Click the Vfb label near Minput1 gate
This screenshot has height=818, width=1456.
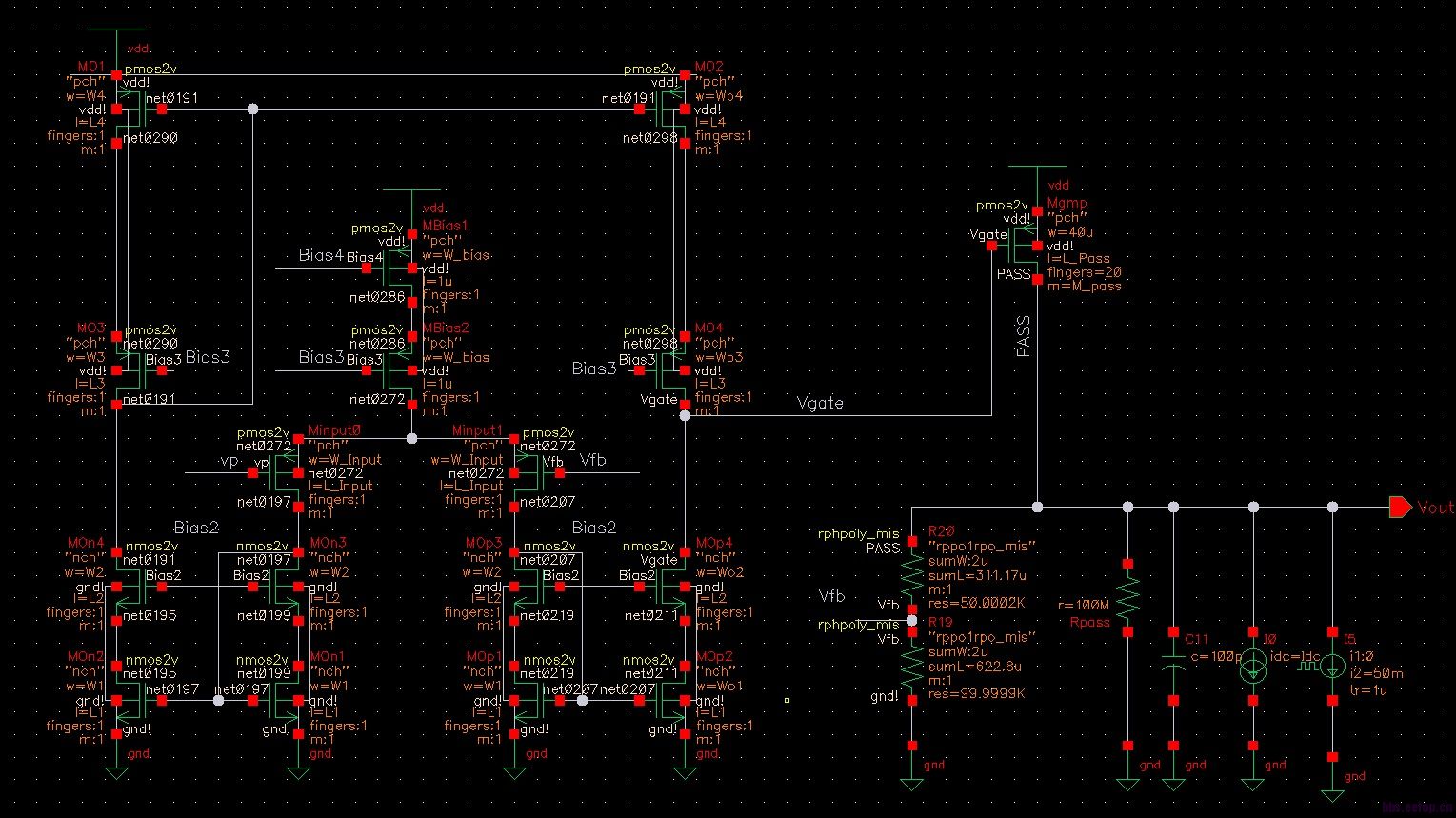point(591,460)
